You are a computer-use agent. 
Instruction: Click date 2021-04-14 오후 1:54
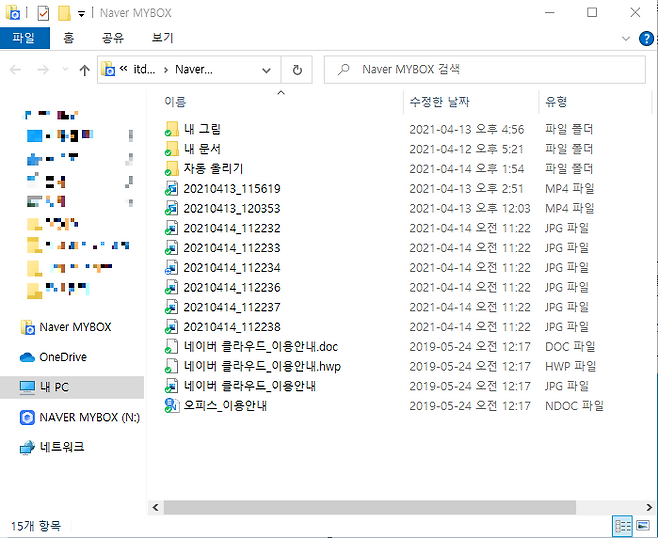coord(467,169)
